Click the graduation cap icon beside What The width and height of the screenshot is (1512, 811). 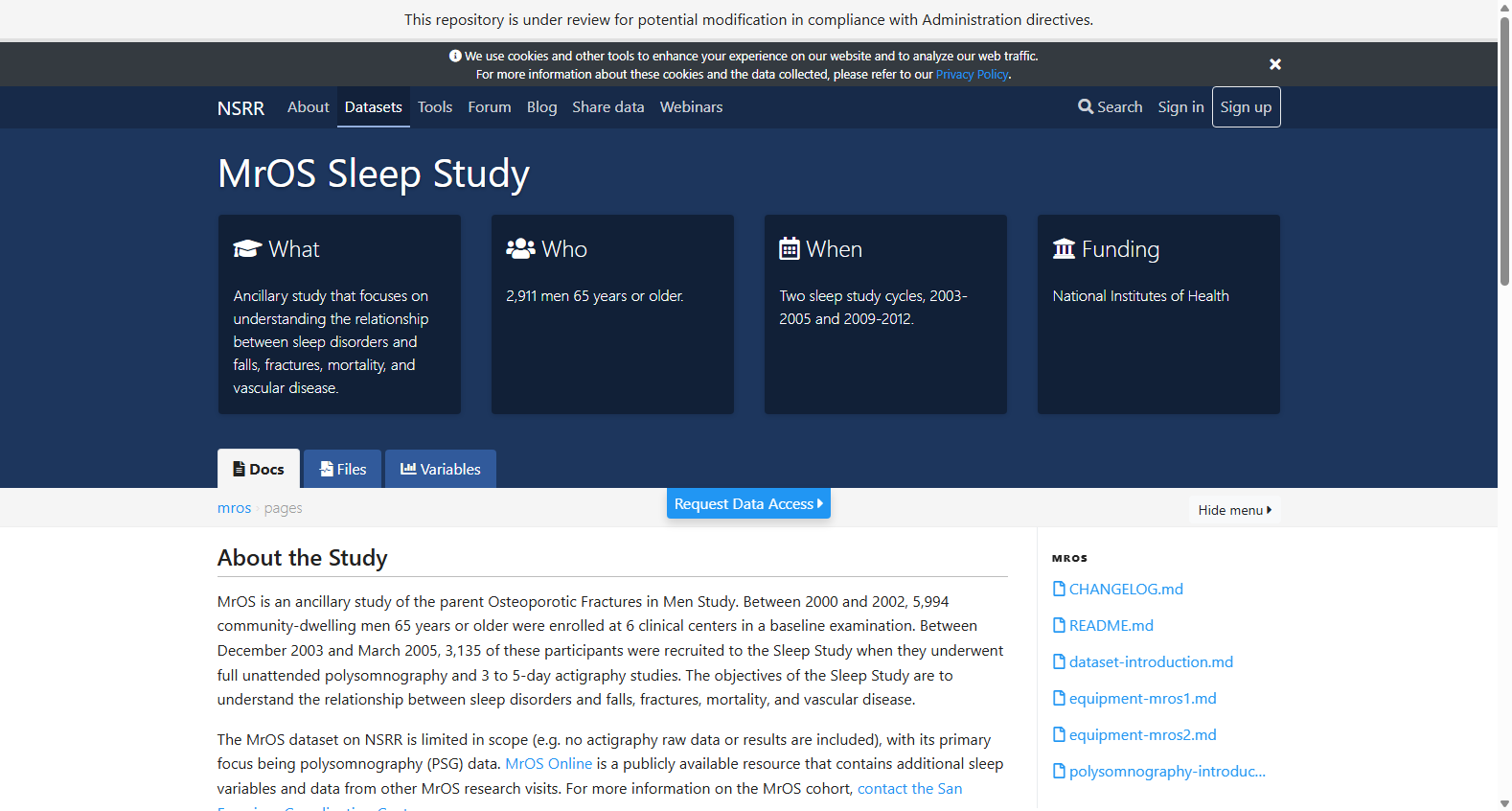pos(247,249)
